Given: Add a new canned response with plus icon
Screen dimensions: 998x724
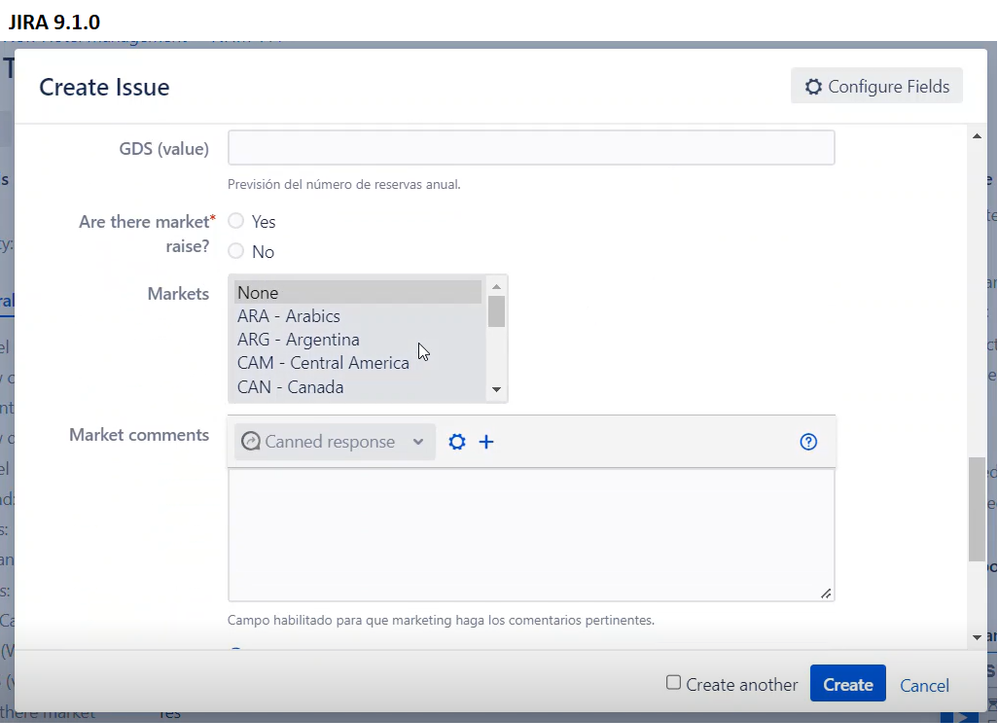Looking at the screenshot, I should click(x=486, y=442).
